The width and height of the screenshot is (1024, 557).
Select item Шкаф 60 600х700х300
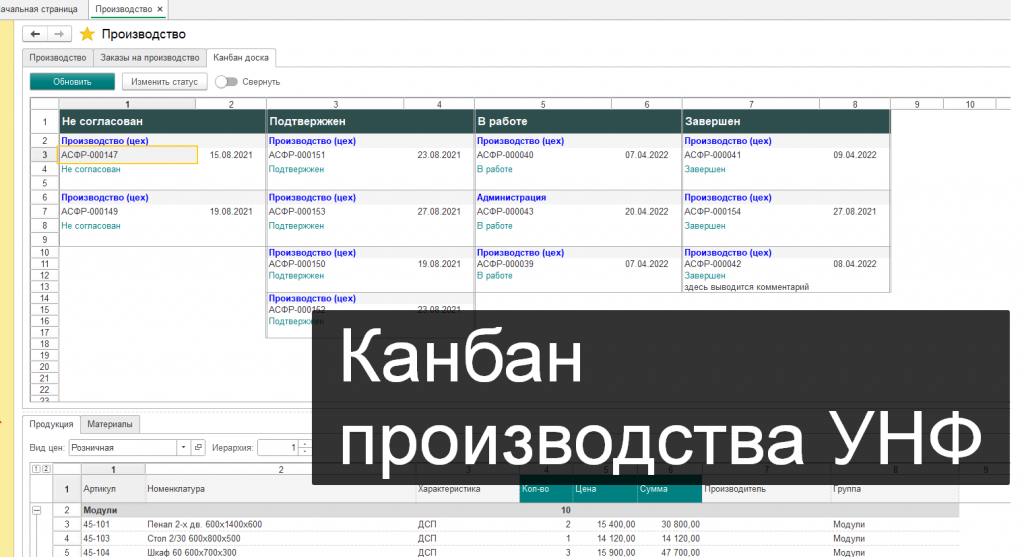191,552
